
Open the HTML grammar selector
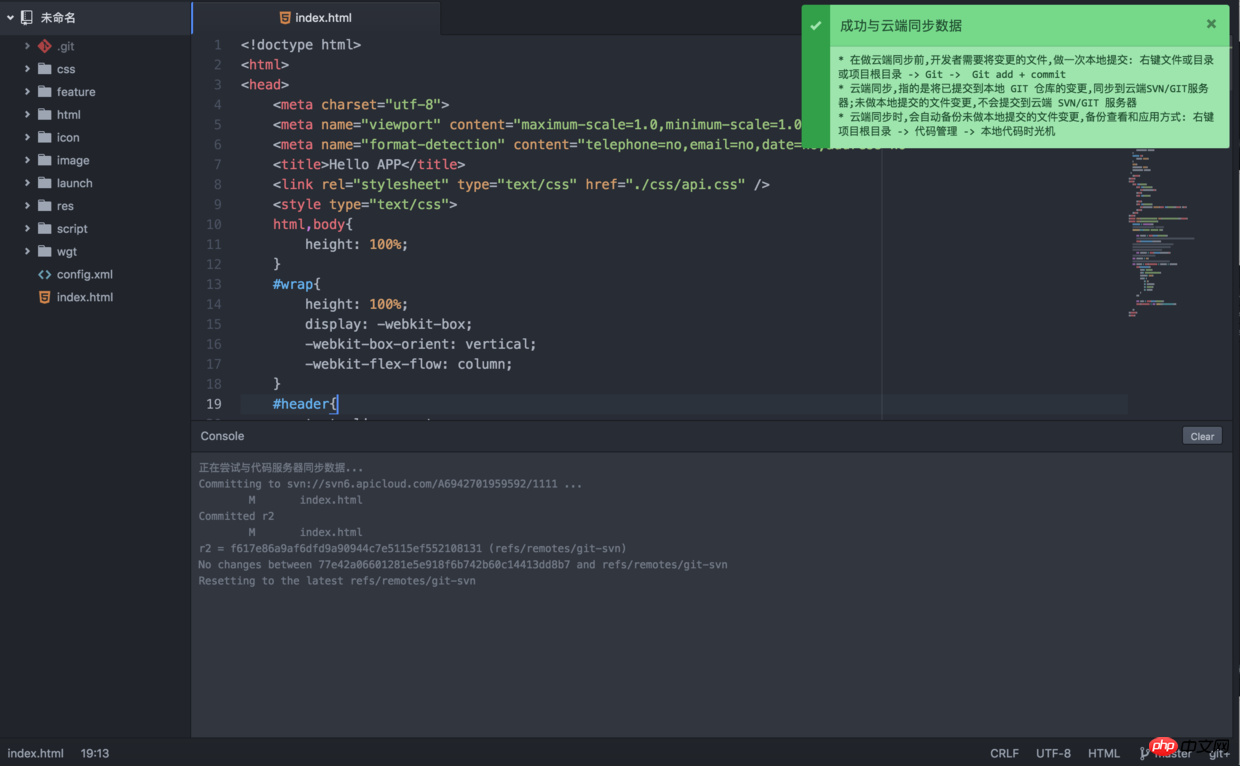tap(1104, 753)
